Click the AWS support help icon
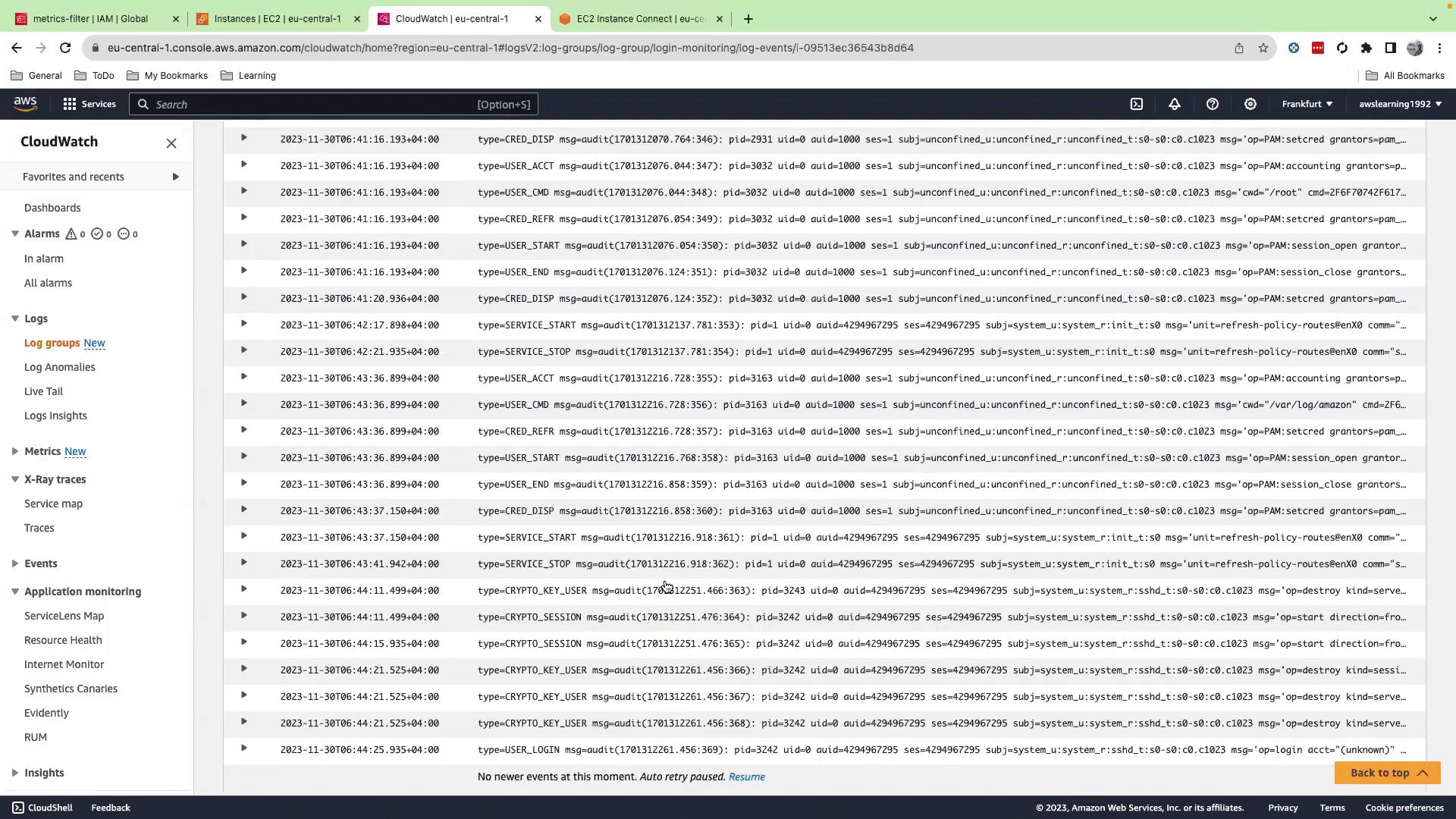 pyautogui.click(x=1212, y=104)
